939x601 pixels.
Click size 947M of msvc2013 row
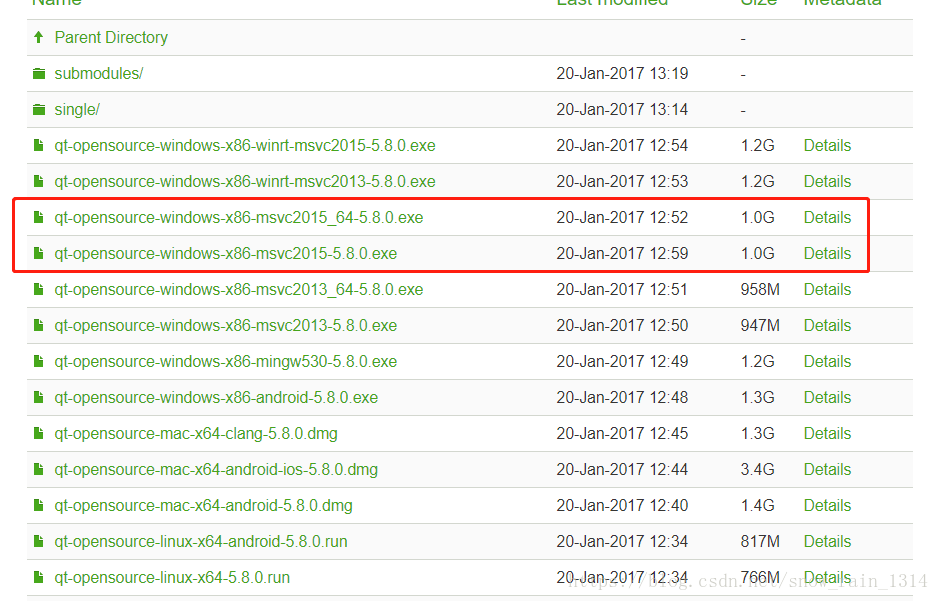tap(760, 326)
